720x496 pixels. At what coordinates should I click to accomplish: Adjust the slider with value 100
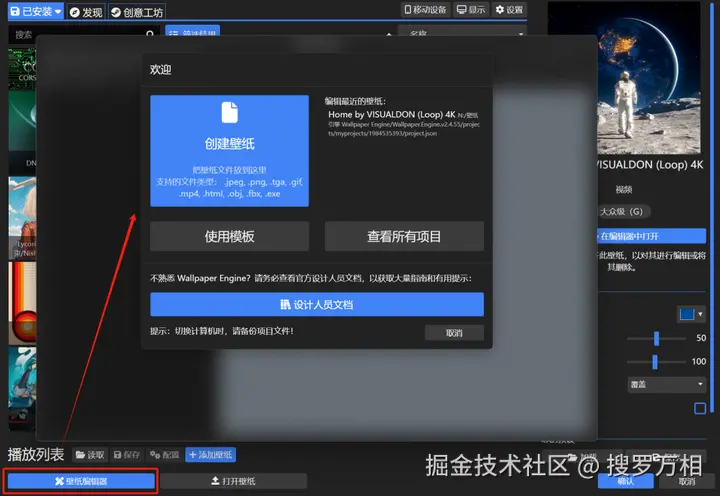click(655, 361)
